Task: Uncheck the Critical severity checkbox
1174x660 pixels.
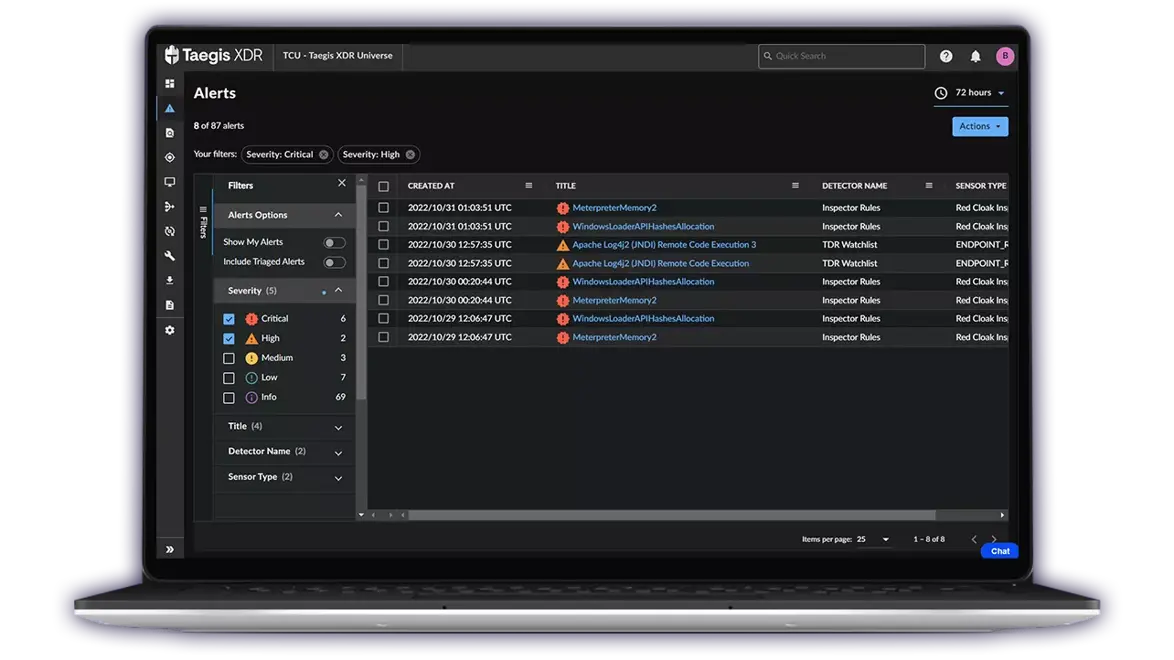Action: click(229, 319)
